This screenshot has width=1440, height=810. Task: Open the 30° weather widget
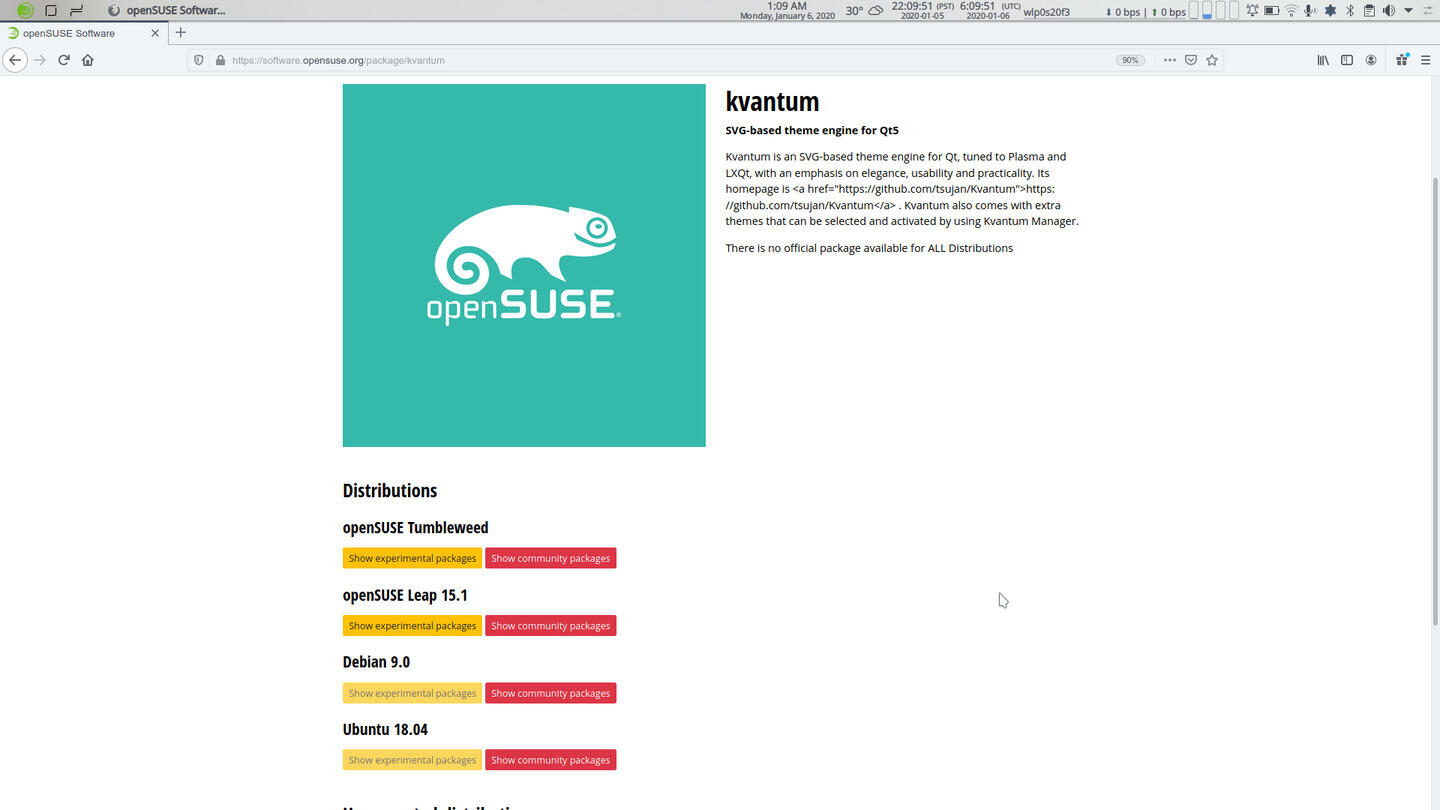864,10
